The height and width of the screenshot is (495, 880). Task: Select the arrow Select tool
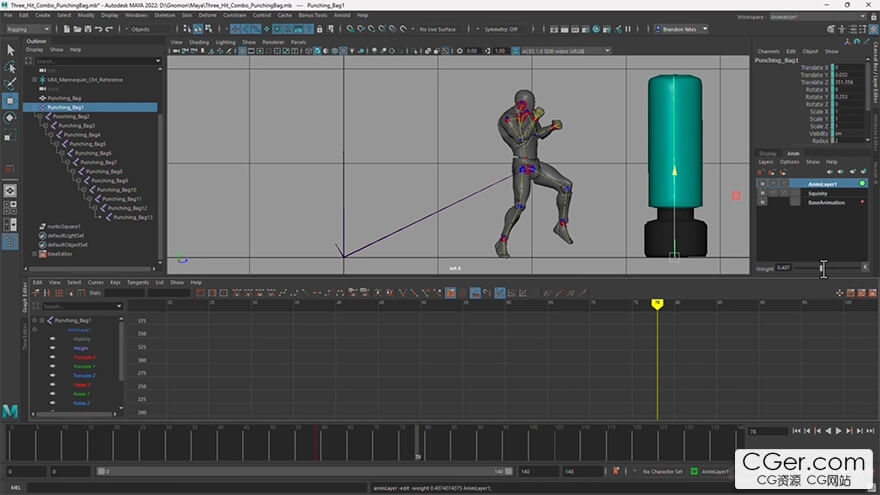(x=11, y=49)
